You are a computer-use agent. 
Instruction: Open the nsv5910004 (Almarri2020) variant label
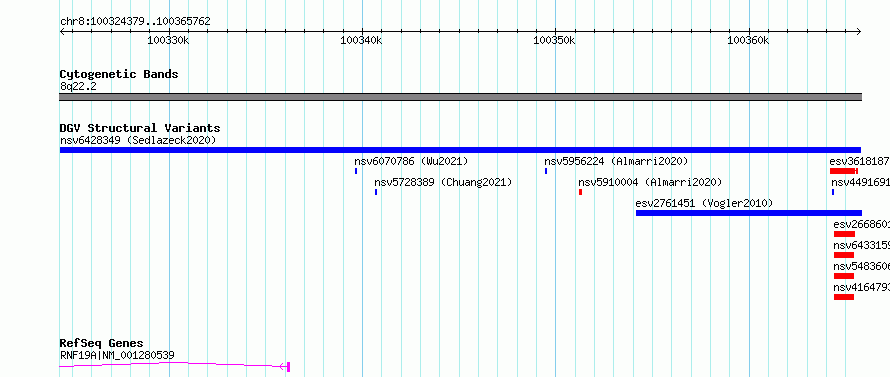650,182
